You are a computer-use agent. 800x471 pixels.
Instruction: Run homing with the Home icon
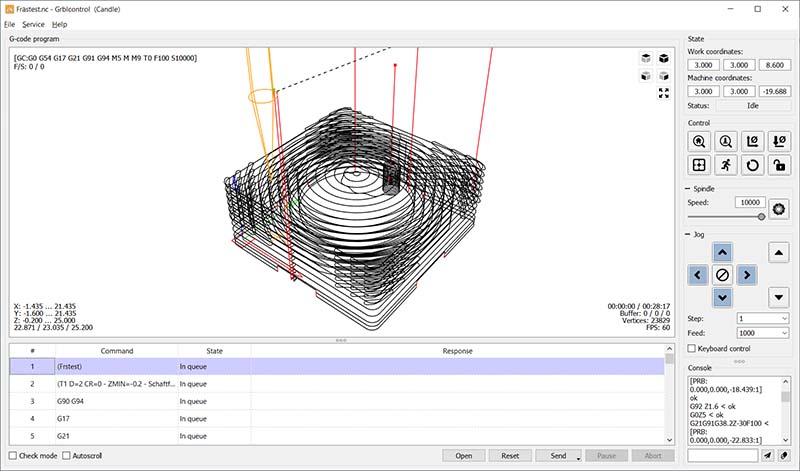[699, 141]
